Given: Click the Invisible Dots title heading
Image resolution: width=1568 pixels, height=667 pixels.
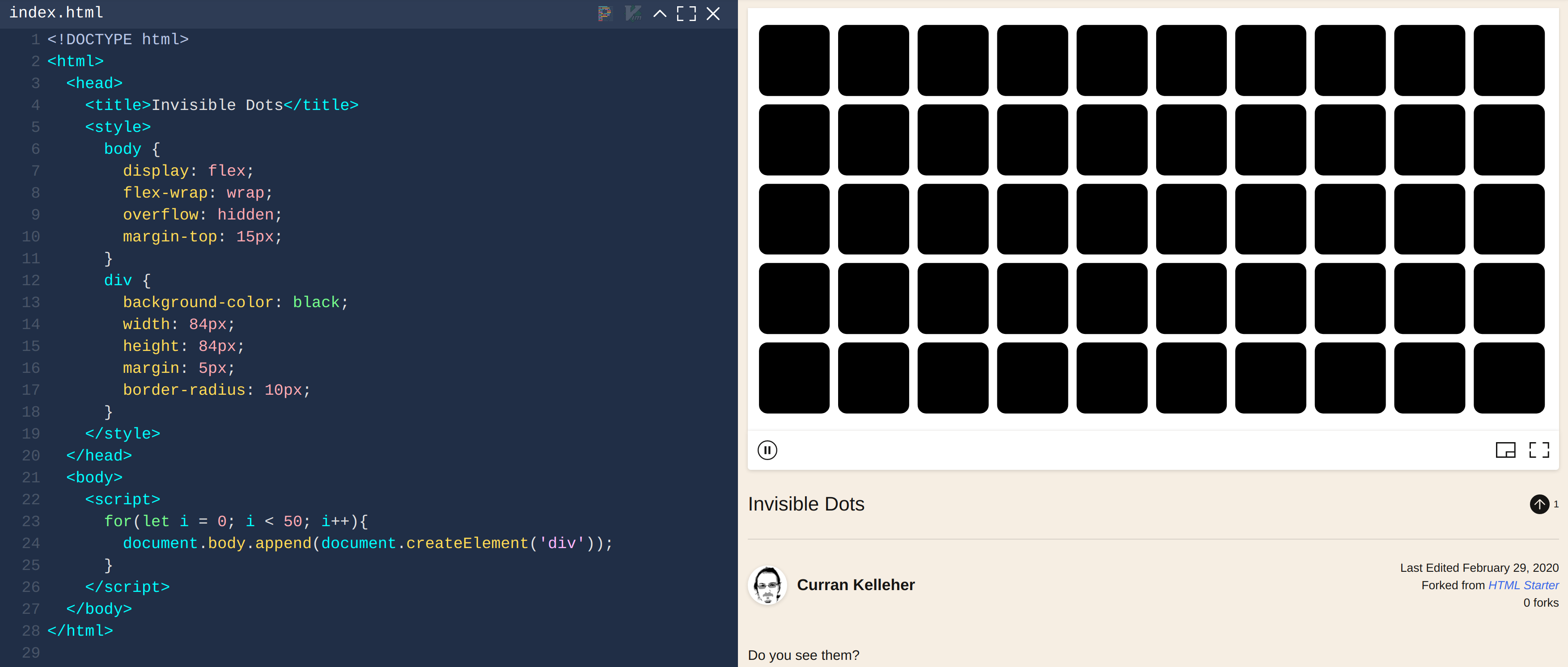Looking at the screenshot, I should coord(806,504).
